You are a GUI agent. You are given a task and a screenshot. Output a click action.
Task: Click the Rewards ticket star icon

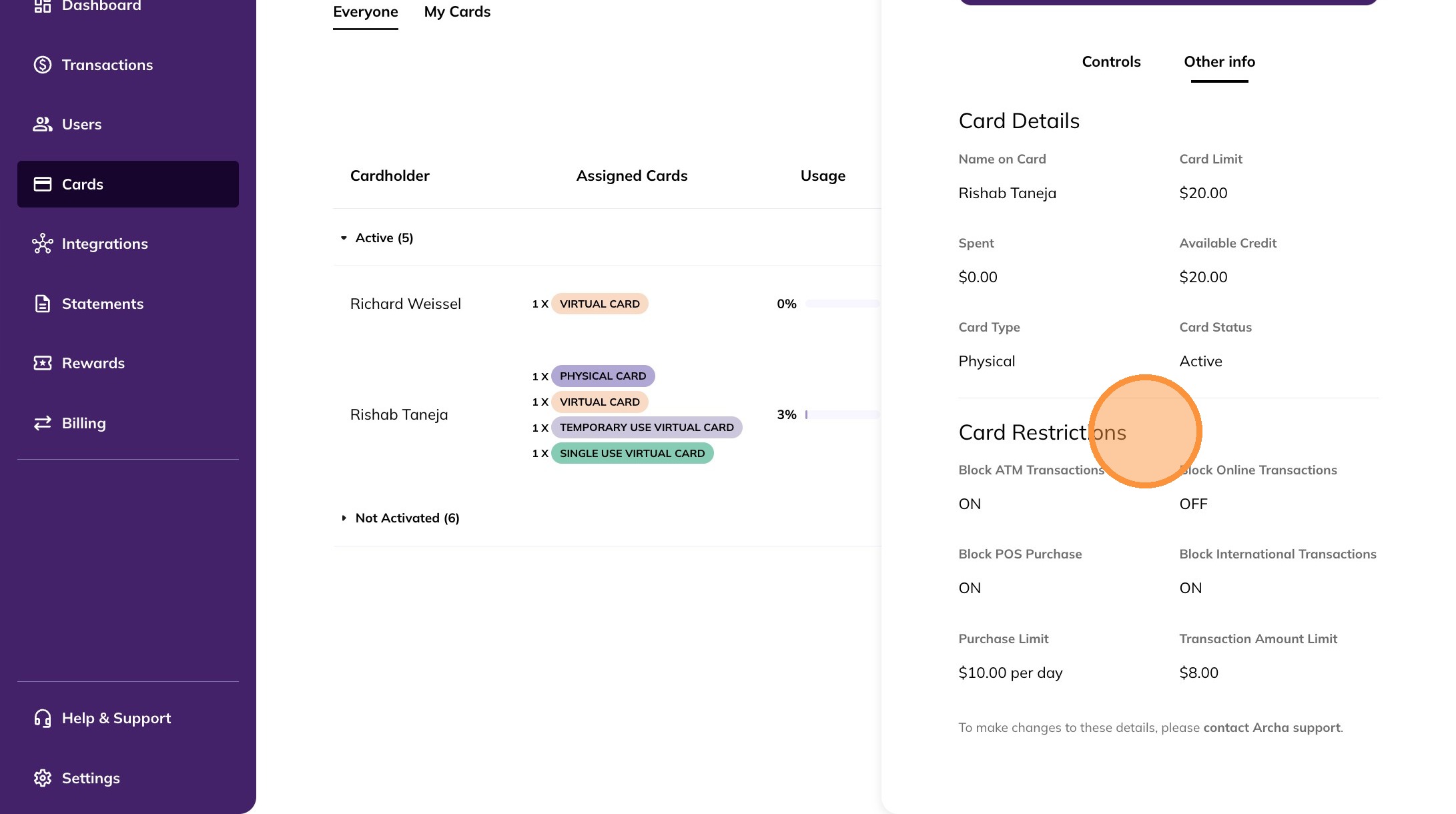[43, 363]
